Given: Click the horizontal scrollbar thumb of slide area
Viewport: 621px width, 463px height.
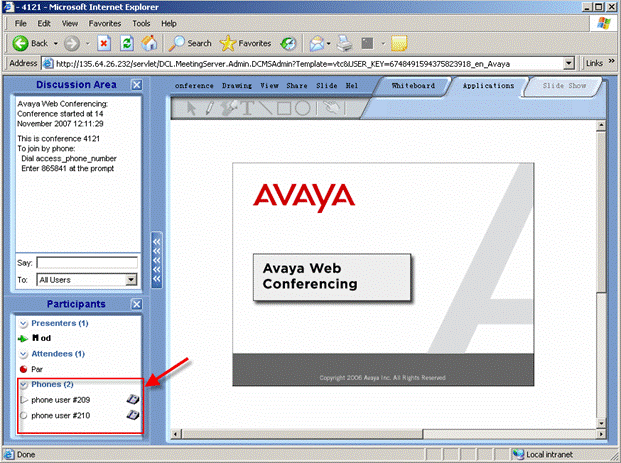Looking at the screenshot, I should (303, 434).
